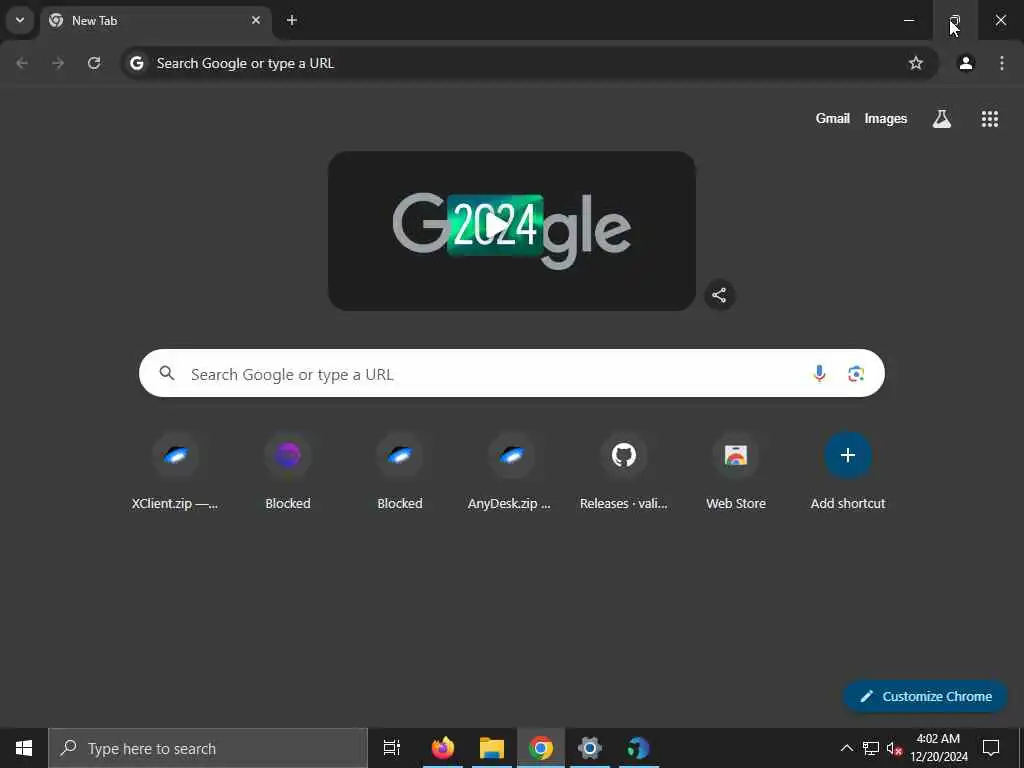Search by image with Google Lens
This screenshot has height=768, width=1024.
[x=856, y=374]
